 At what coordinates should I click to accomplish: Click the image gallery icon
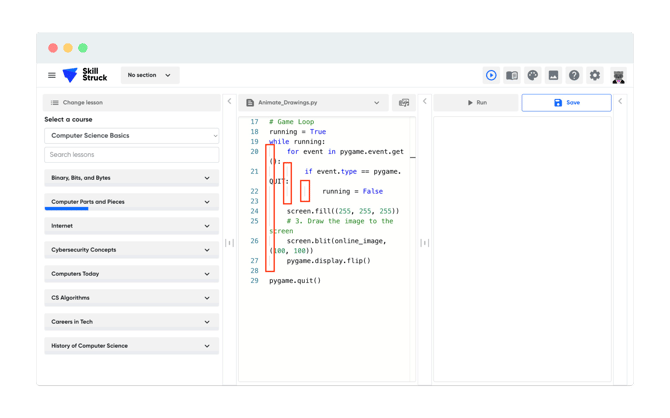(x=553, y=76)
